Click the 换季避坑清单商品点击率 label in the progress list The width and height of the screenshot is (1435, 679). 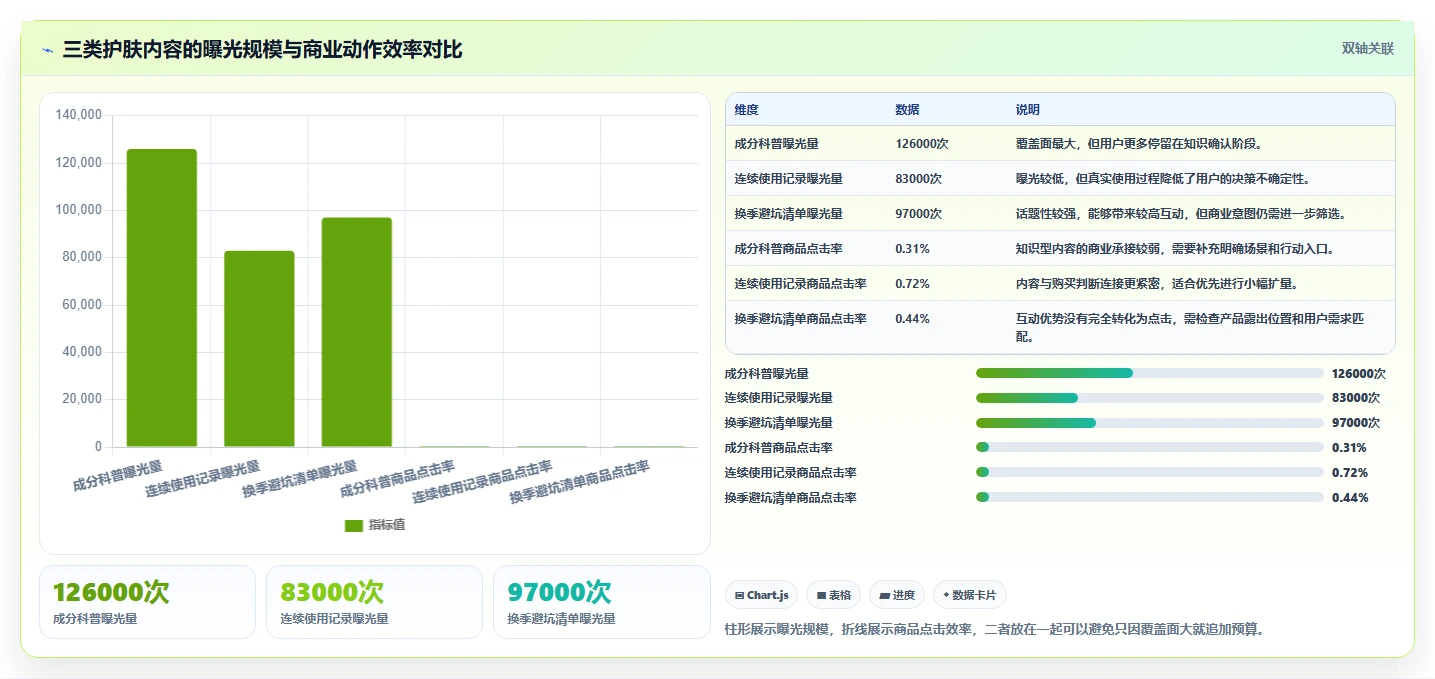point(790,498)
